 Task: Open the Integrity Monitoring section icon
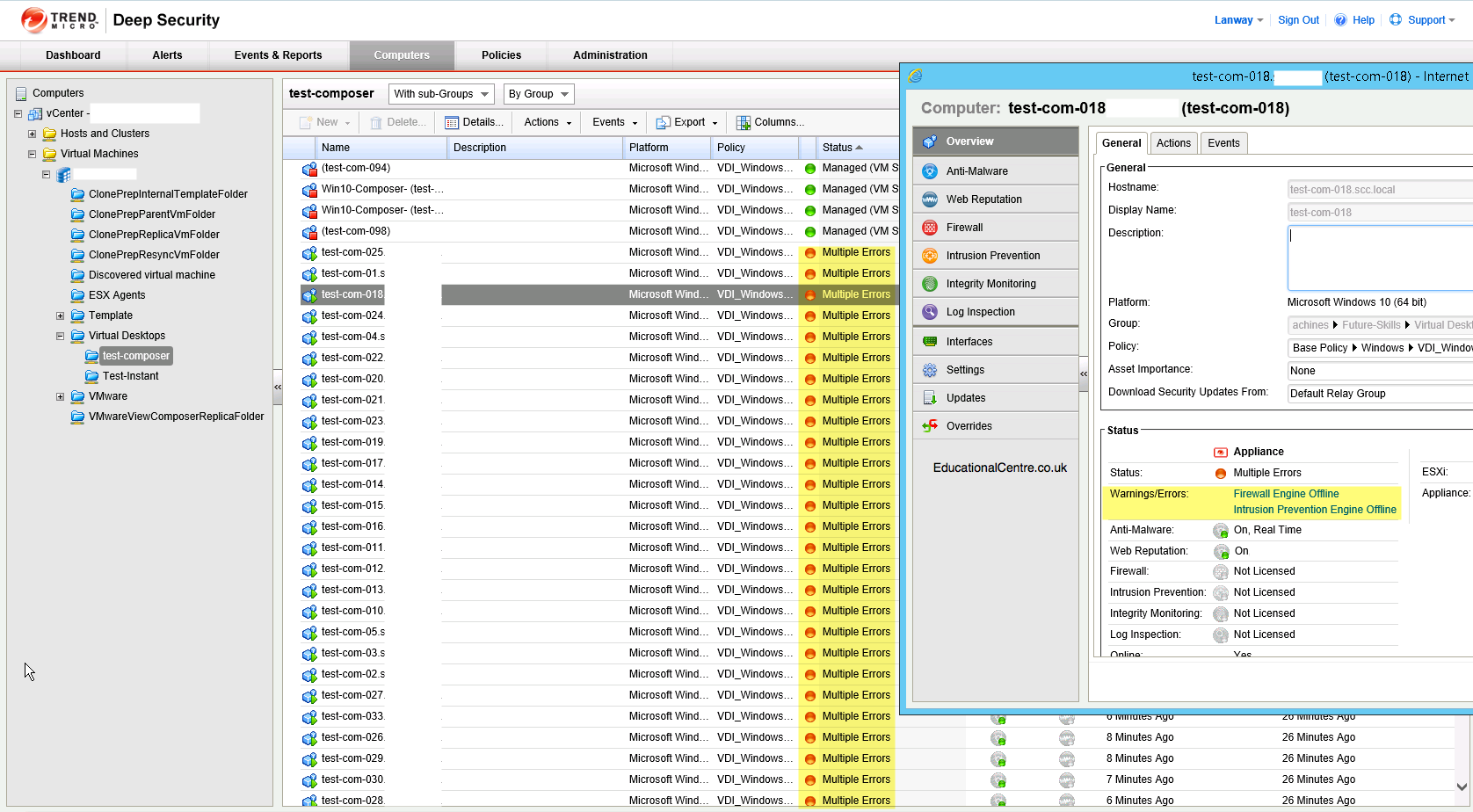[930, 284]
